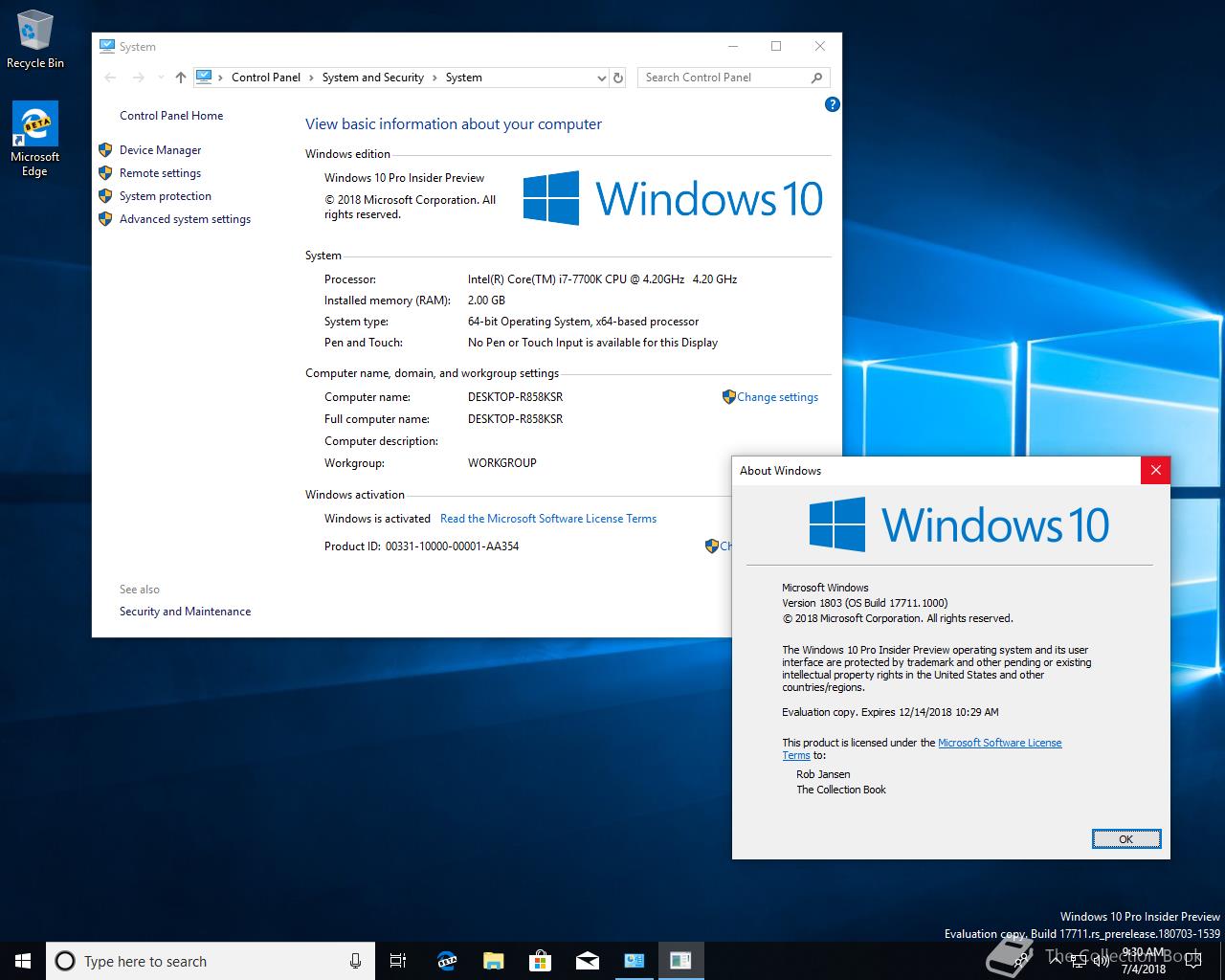Click the WORKGROUP value
The height and width of the screenshot is (980, 1225).
(x=501, y=463)
